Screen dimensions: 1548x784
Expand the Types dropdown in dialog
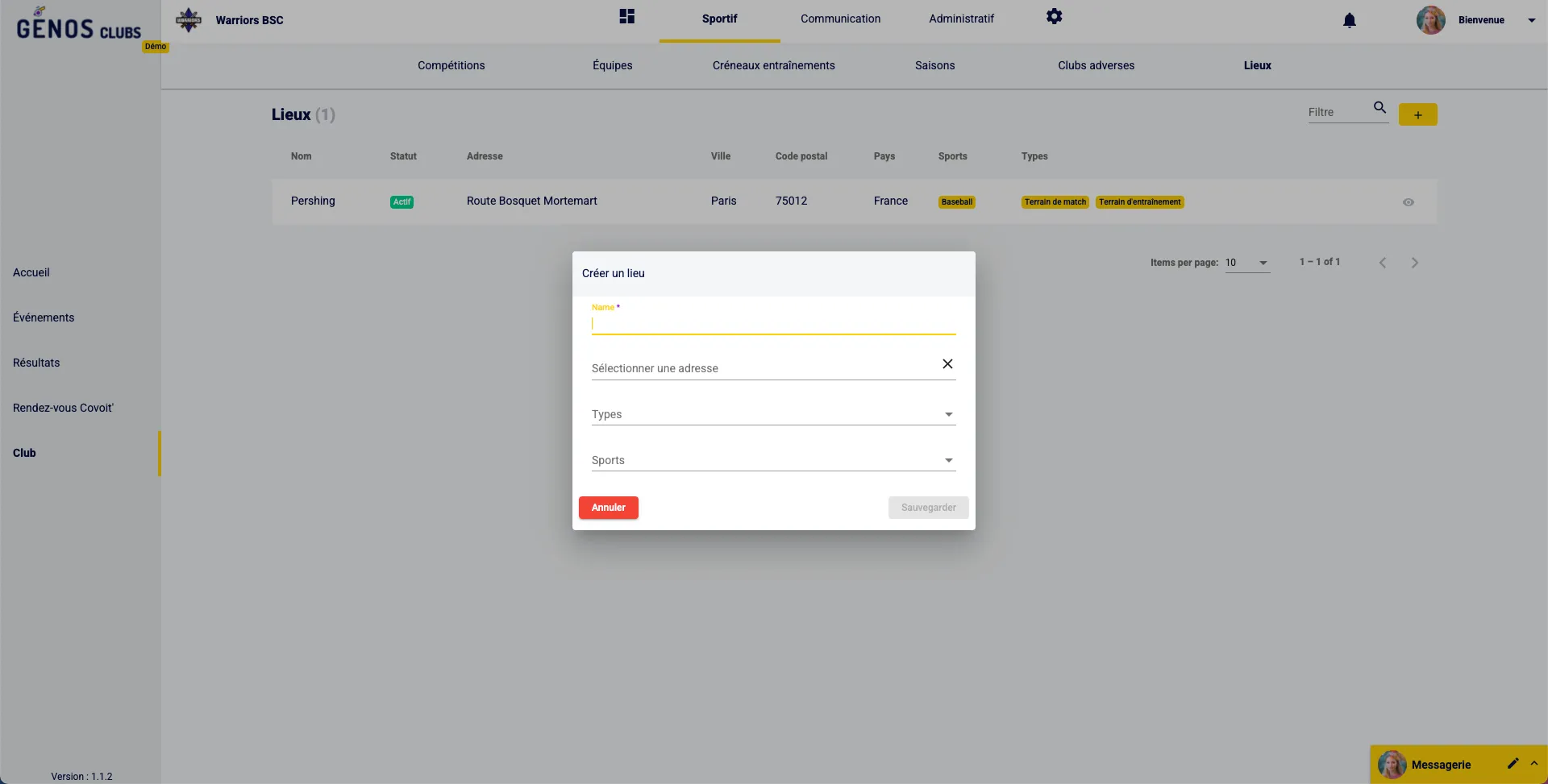click(948, 415)
